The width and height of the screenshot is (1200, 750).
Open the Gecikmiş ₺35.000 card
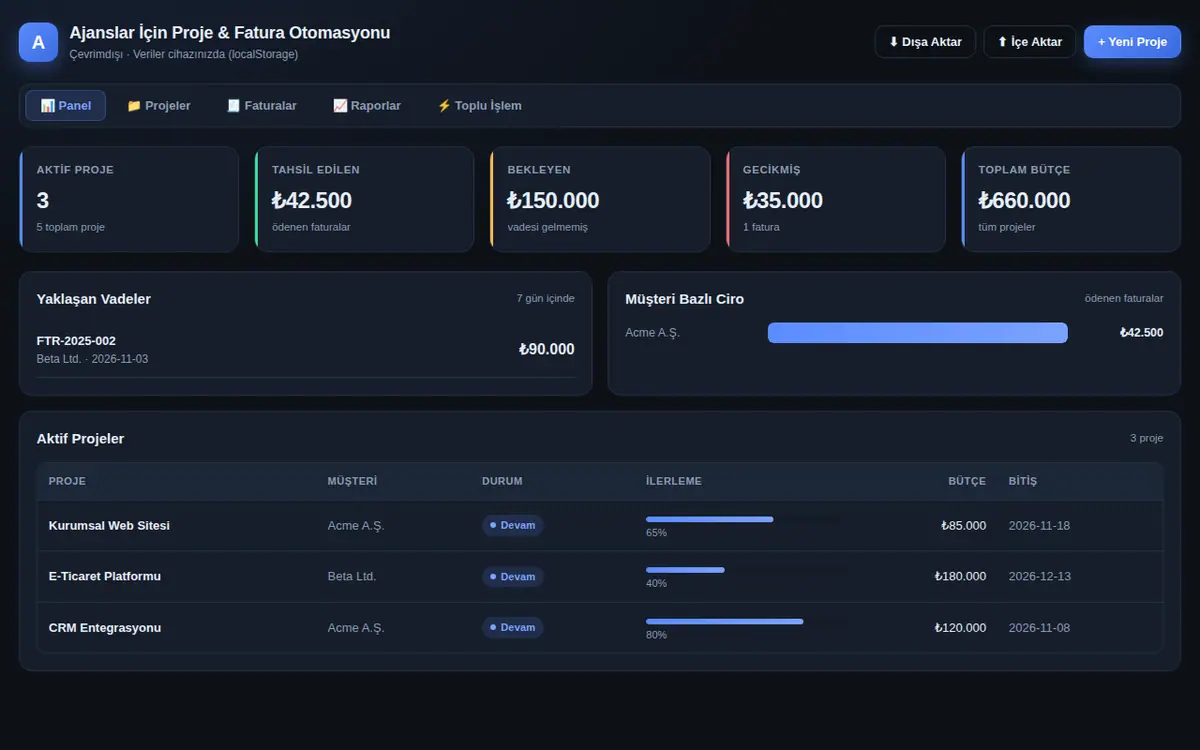pos(835,199)
